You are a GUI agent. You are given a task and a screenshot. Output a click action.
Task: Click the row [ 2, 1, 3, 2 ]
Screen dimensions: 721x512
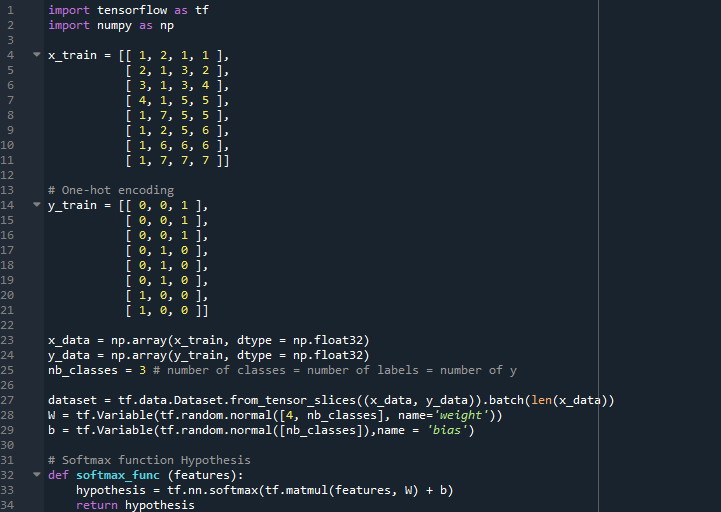(x=177, y=70)
